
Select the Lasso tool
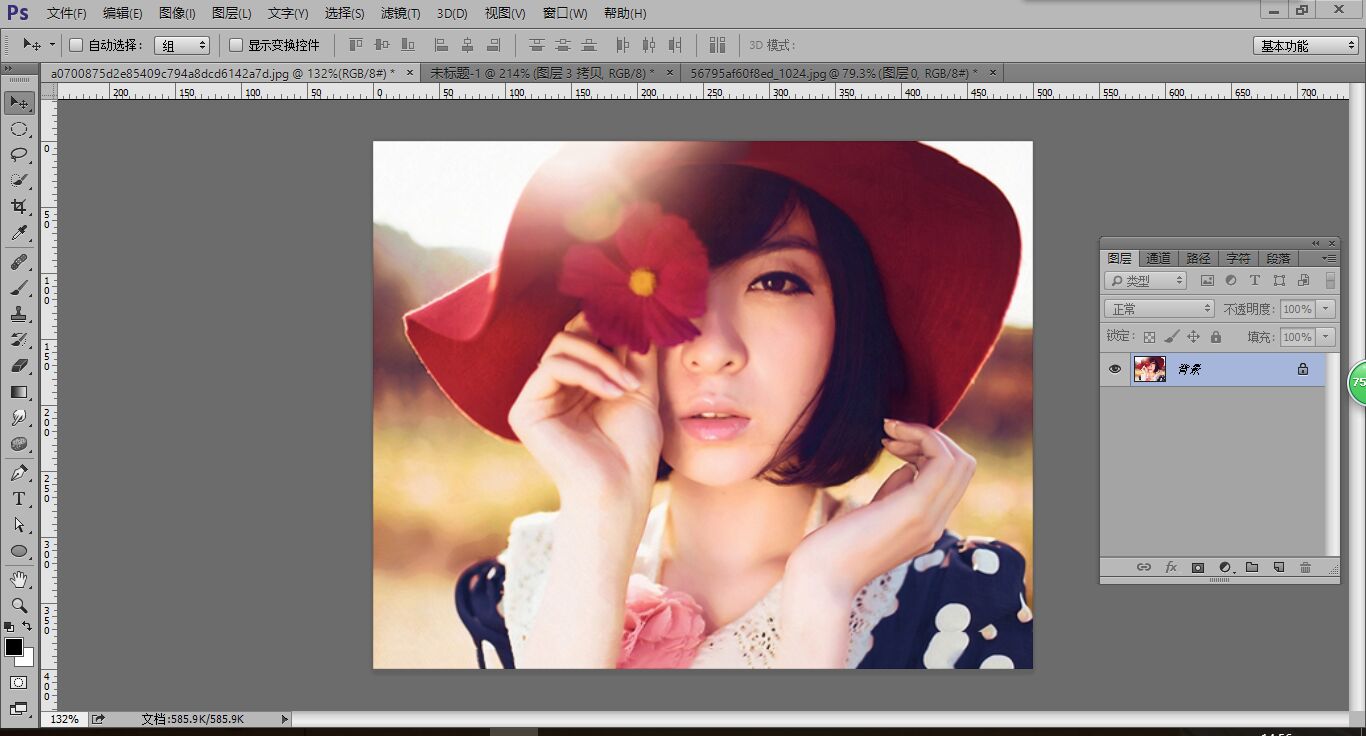[x=18, y=155]
